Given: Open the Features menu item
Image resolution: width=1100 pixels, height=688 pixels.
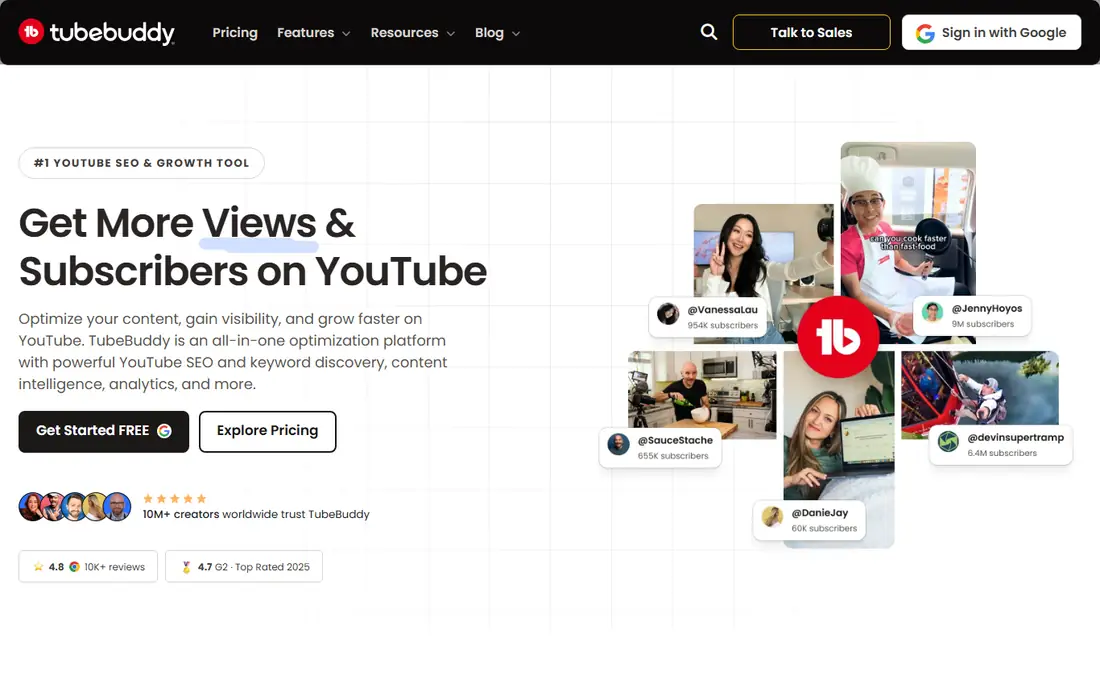Looking at the screenshot, I should [305, 32].
